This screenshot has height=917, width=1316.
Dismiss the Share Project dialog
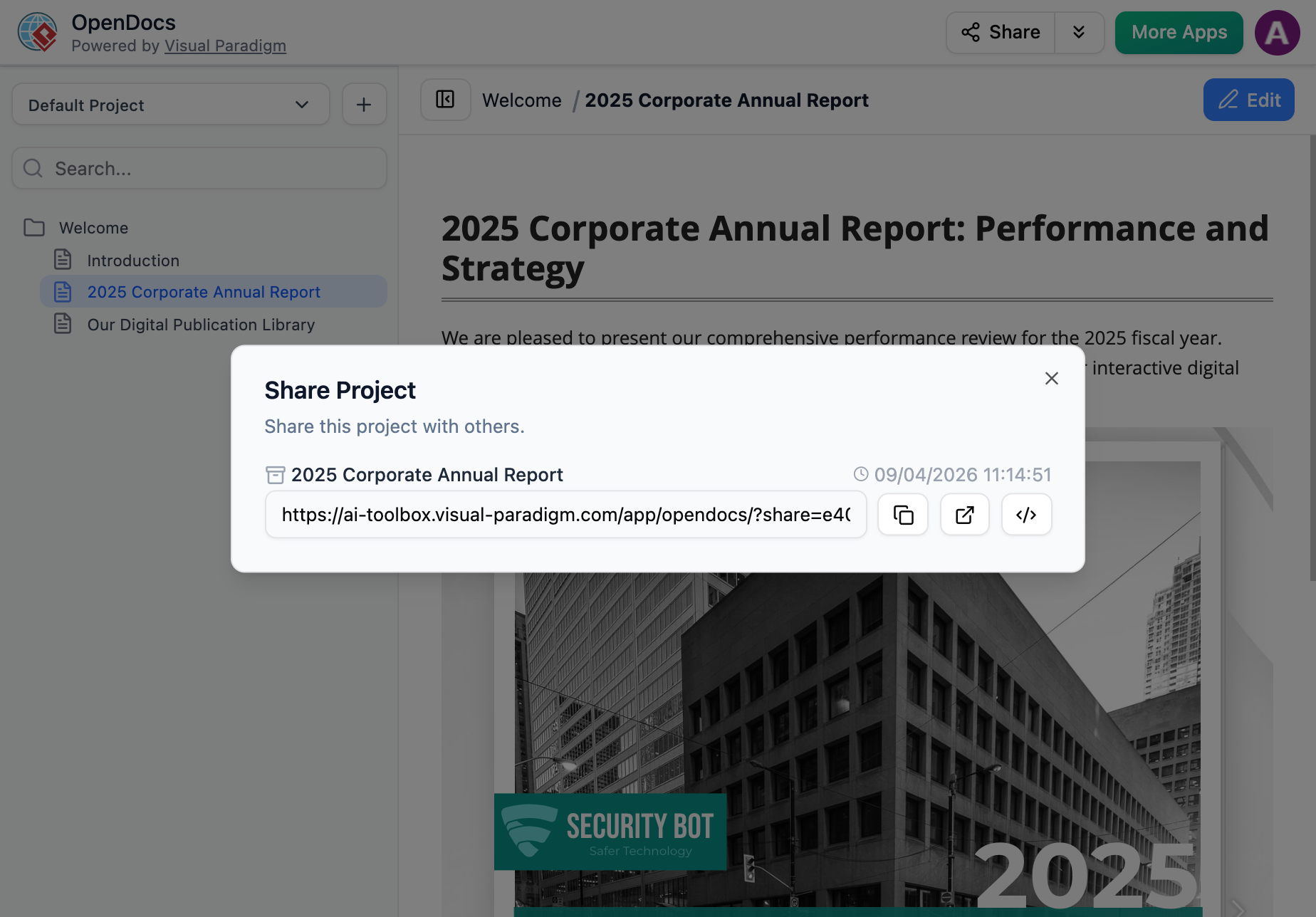pyautogui.click(x=1051, y=378)
